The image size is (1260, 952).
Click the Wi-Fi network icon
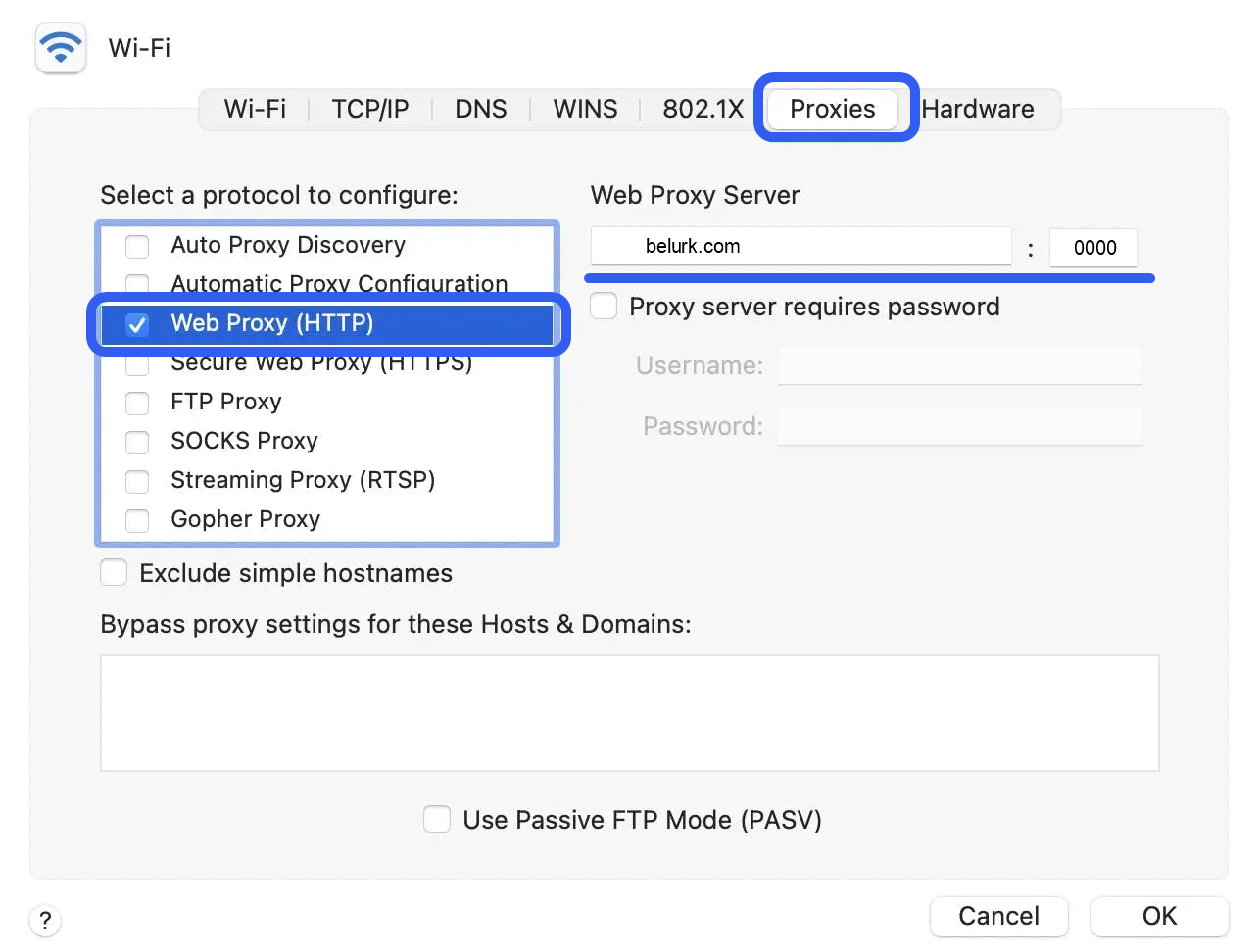tap(61, 48)
